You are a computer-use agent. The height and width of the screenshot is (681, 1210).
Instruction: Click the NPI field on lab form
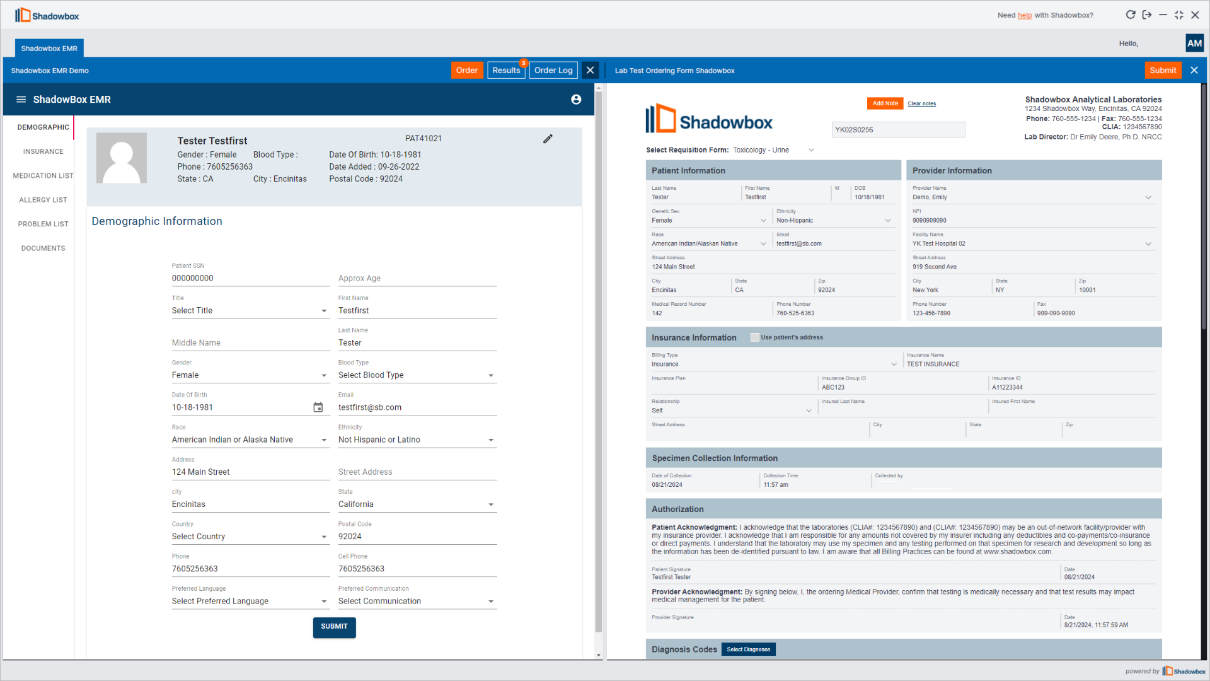(1032, 220)
